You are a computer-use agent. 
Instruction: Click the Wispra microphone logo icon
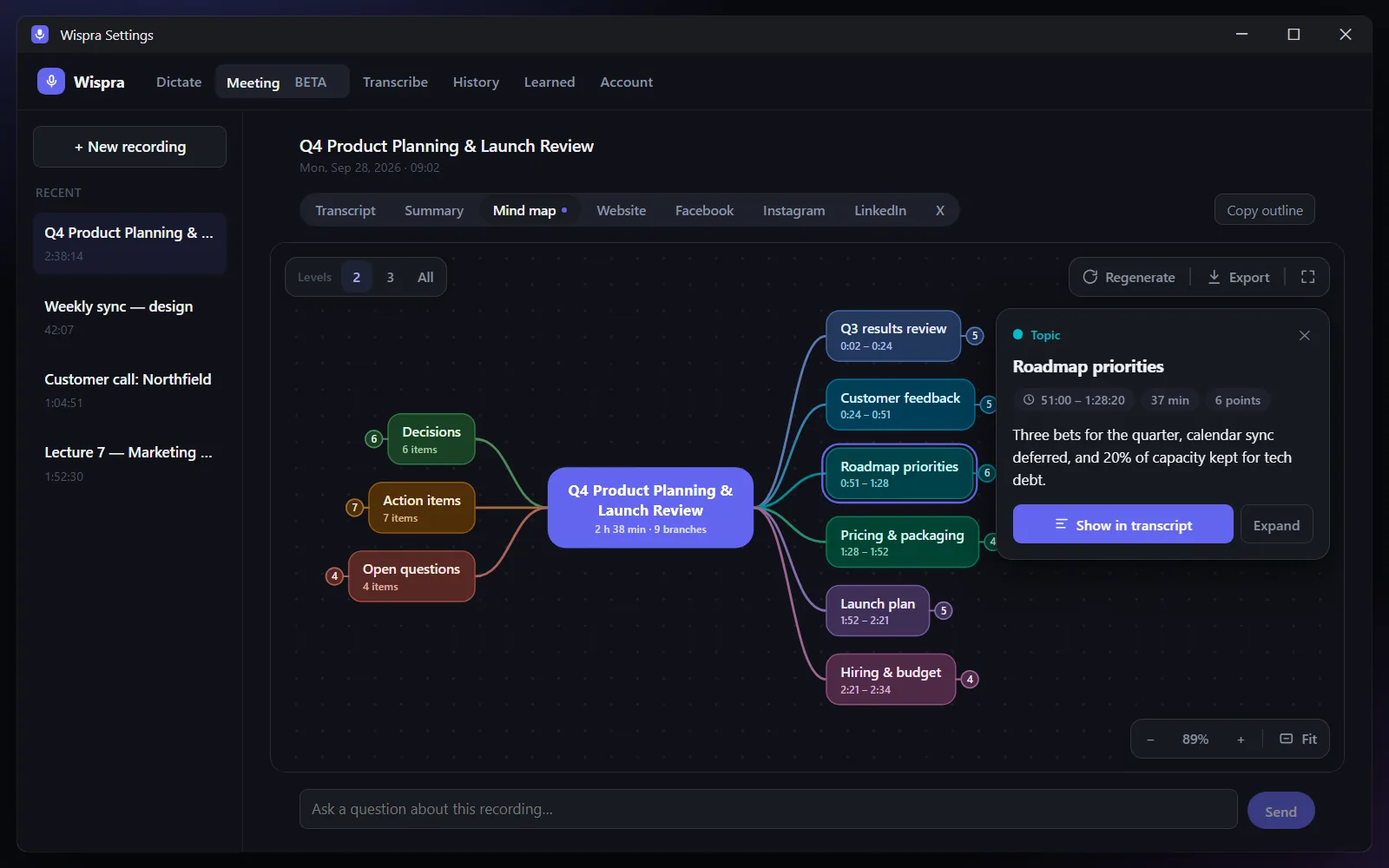pyautogui.click(x=51, y=82)
